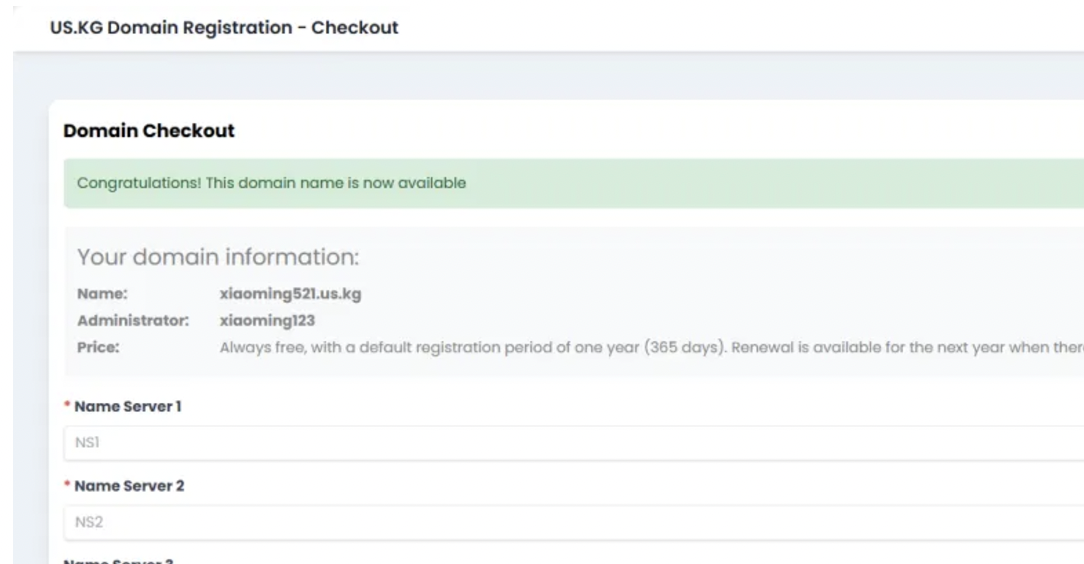Click the Name: label
1084x564 pixels.
[x=102, y=294]
